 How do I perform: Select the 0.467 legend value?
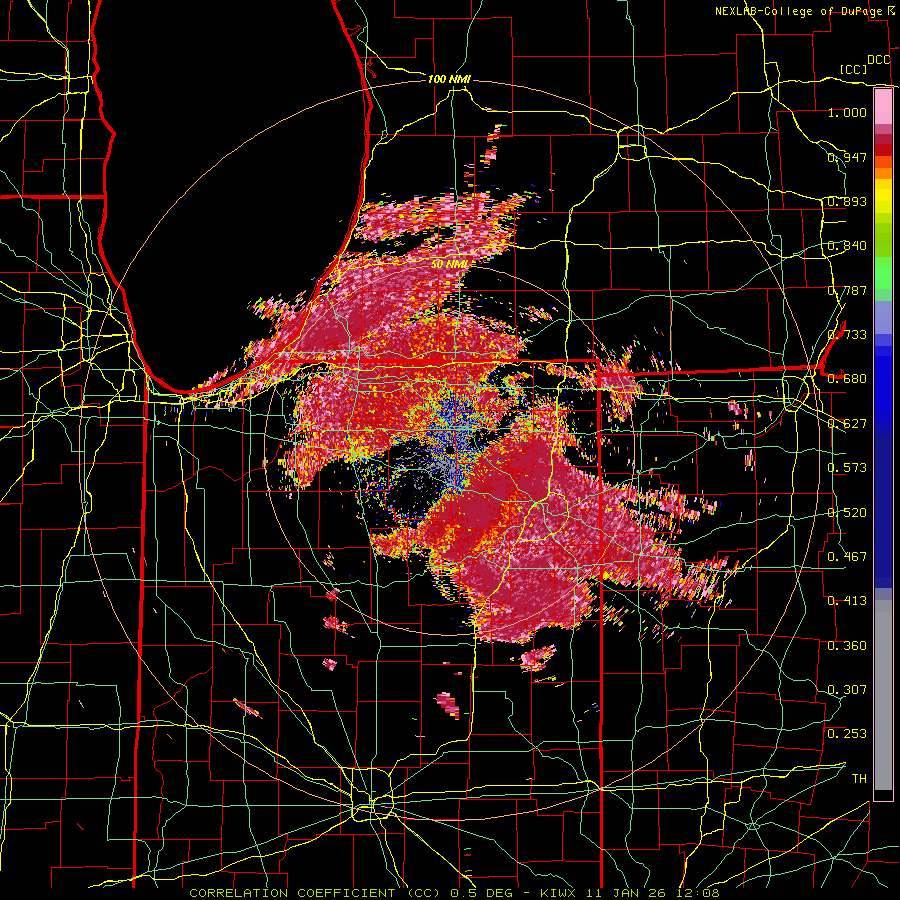tap(847, 557)
